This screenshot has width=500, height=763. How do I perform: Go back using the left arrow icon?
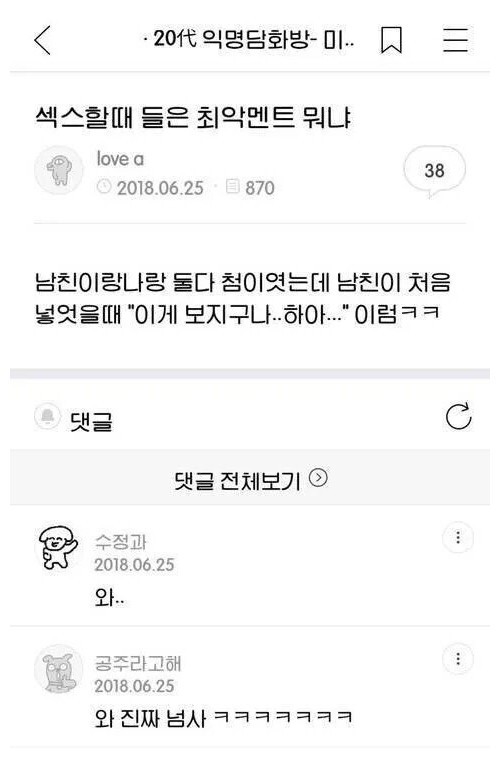(42, 40)
